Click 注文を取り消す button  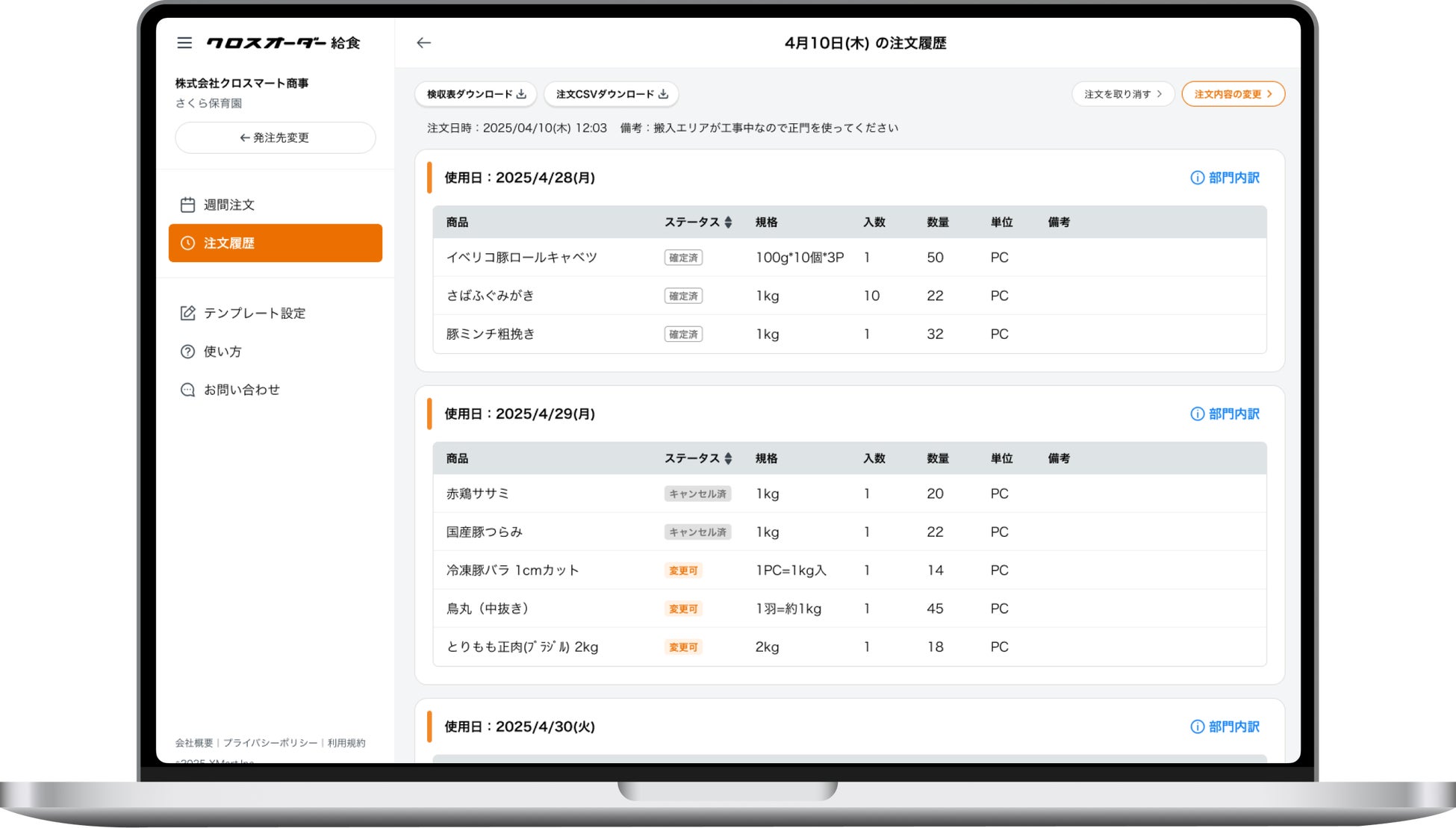[1122, 94]
